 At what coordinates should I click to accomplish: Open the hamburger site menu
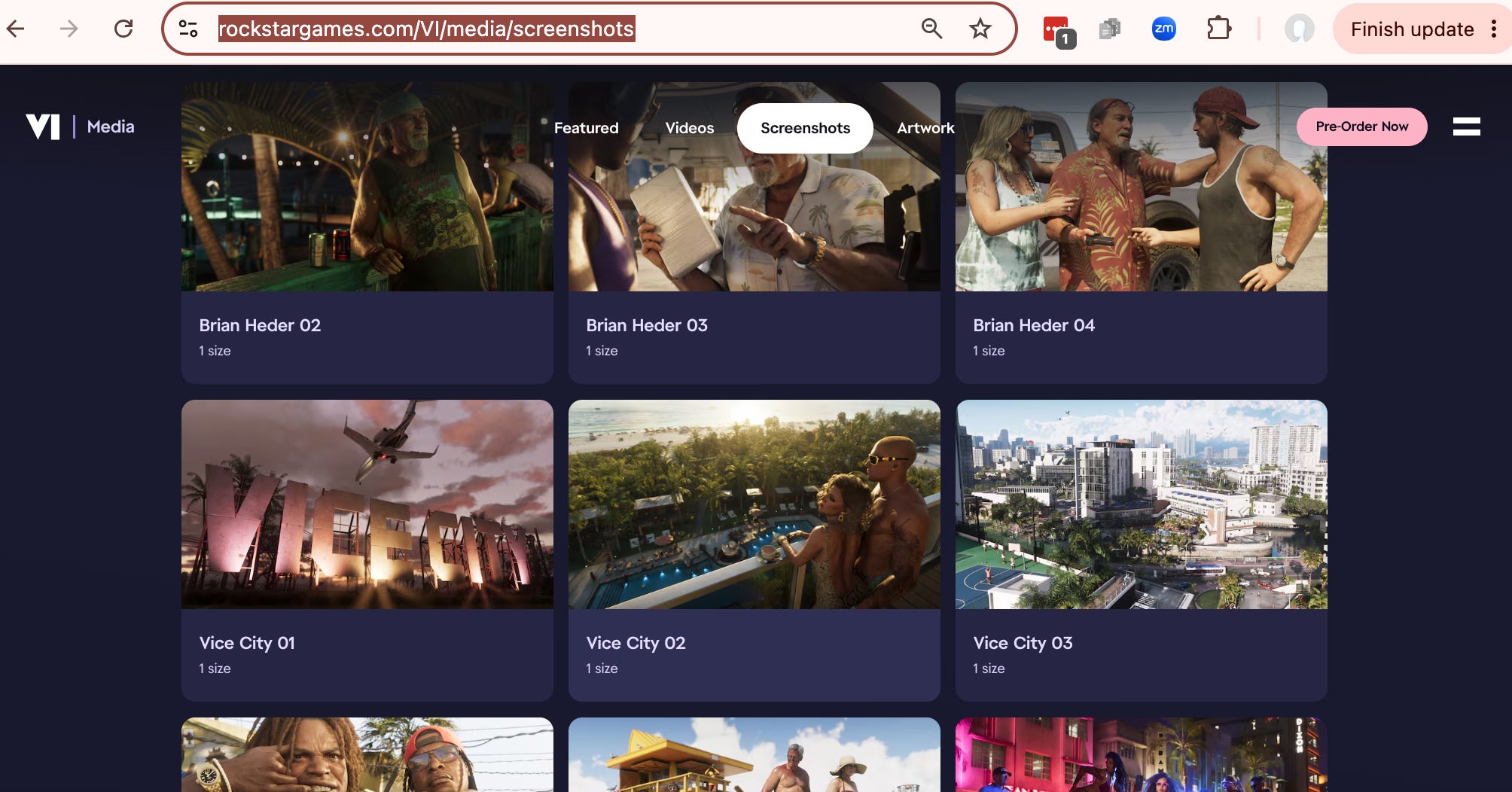1466,126
